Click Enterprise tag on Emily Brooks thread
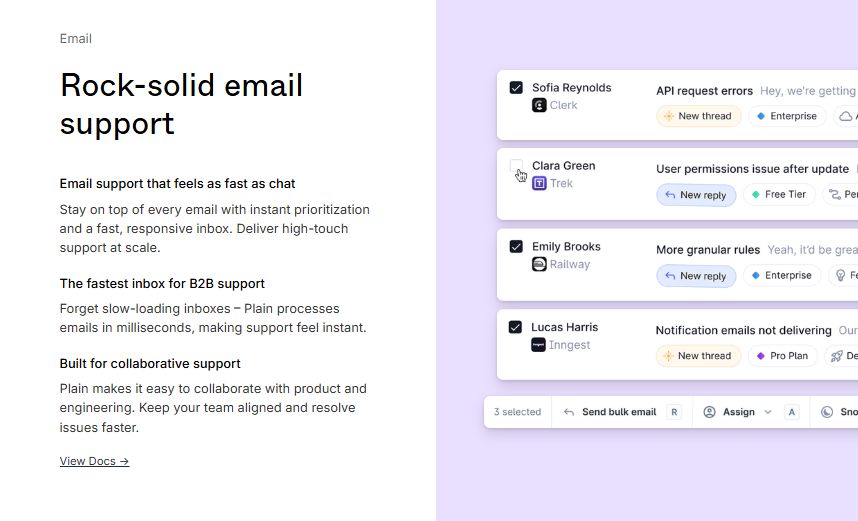The height and width of the screenshot is (521, 858). 783,275
